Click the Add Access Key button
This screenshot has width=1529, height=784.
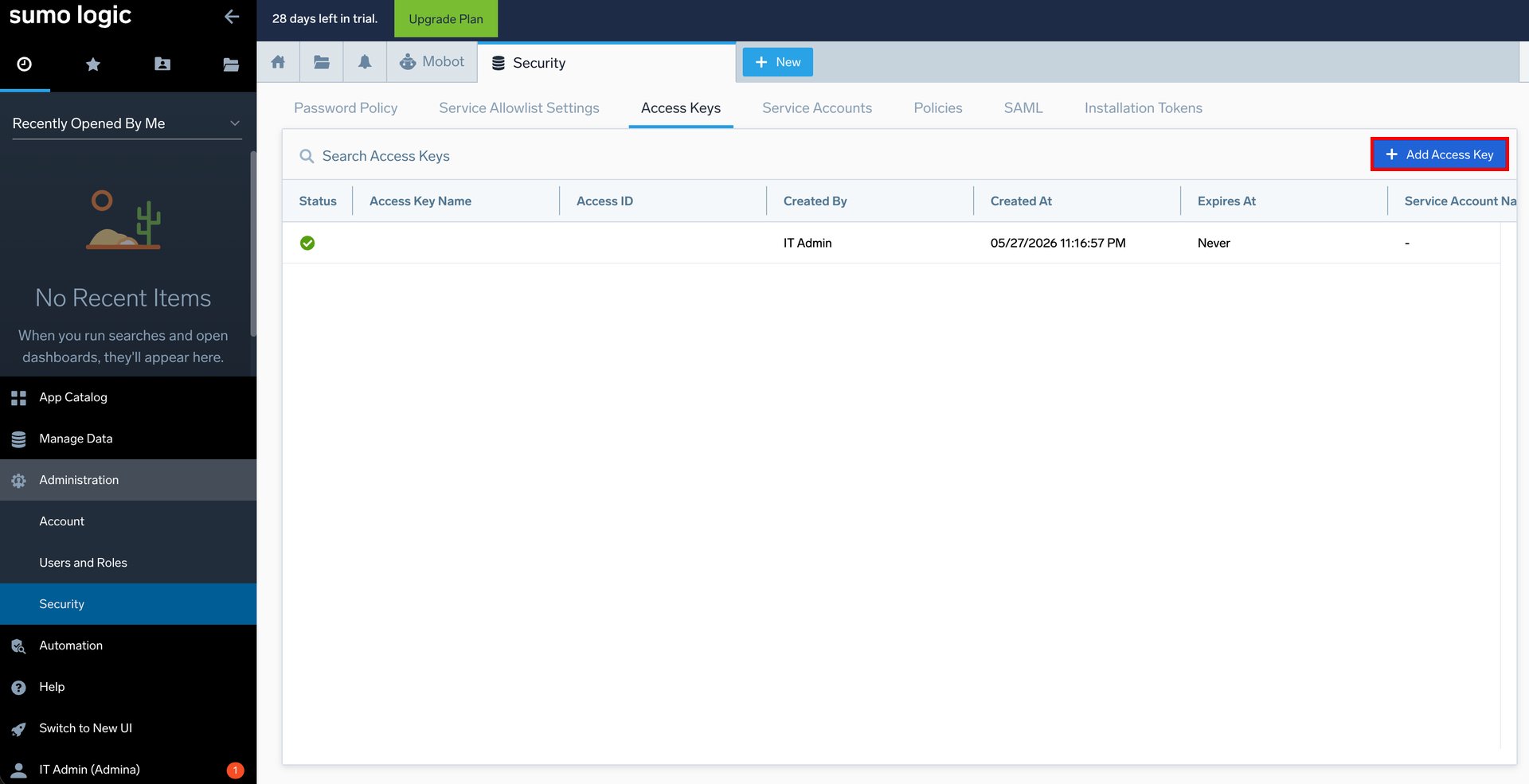click(1440, 154)
